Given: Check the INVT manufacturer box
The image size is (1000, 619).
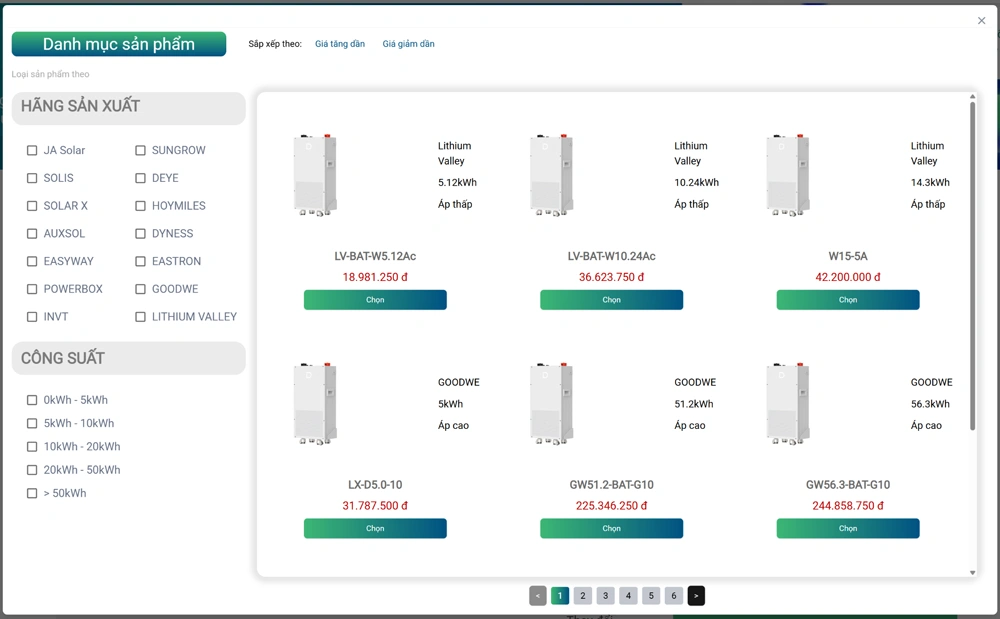Looking at the screenshot, I should [x=32, y=317].
